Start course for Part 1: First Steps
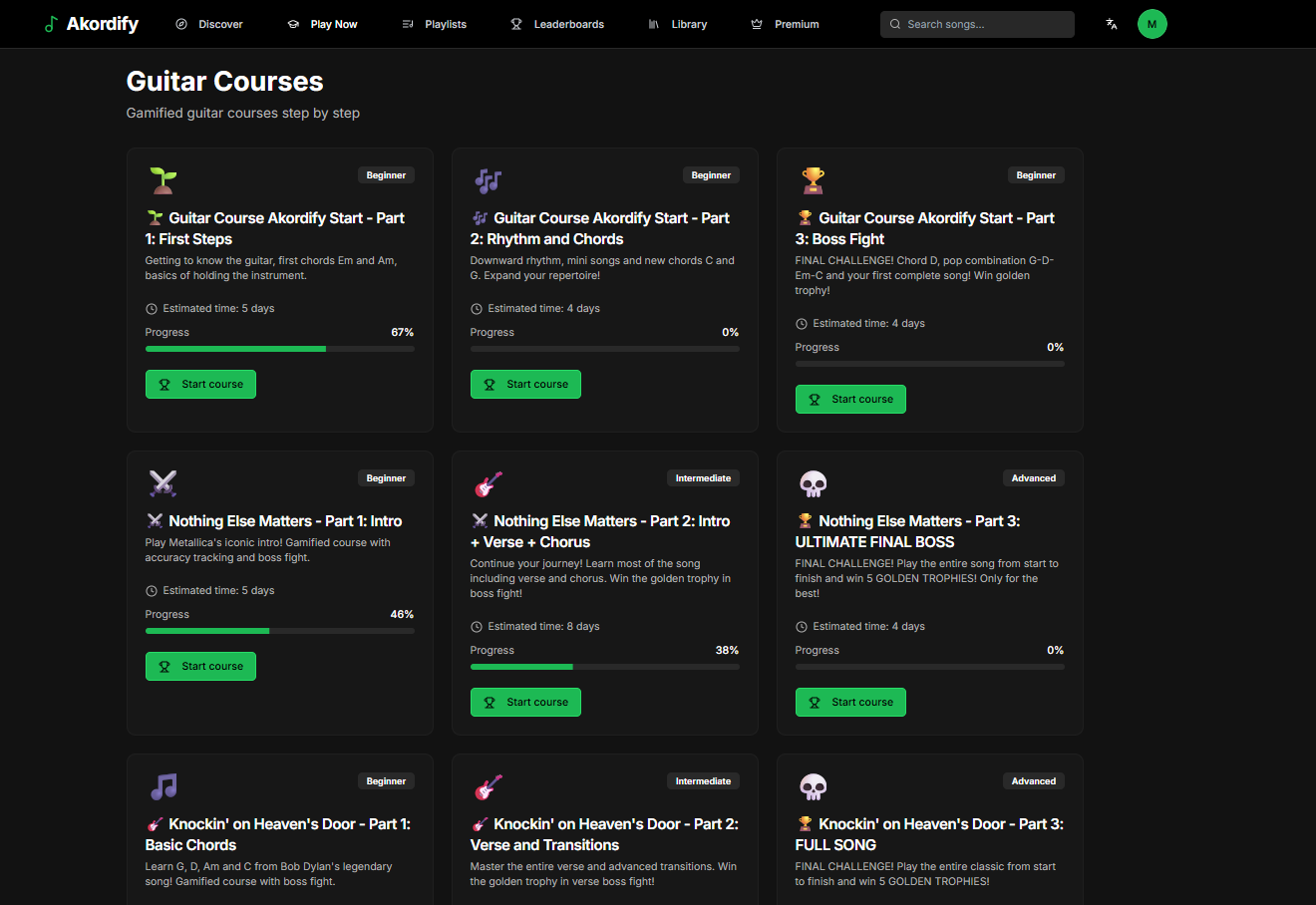 point(200,385)
